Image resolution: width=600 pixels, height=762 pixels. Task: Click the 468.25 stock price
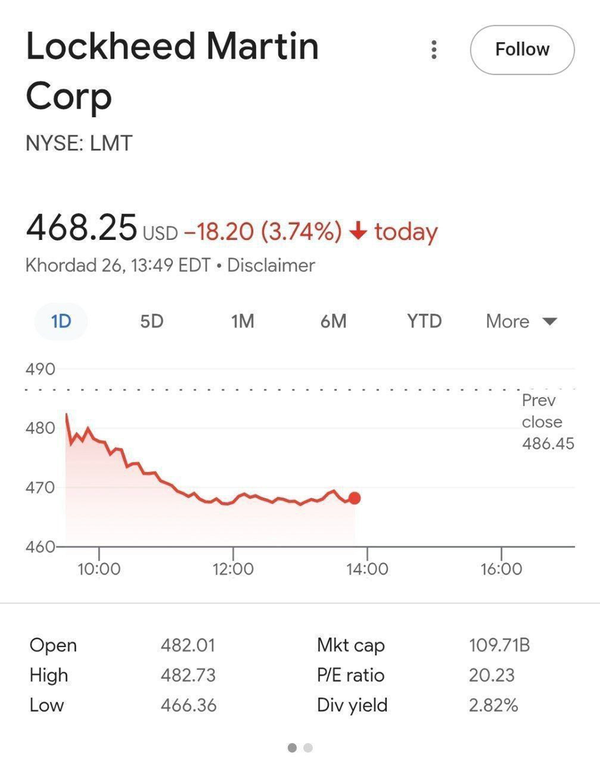click(x=80, y=227)
